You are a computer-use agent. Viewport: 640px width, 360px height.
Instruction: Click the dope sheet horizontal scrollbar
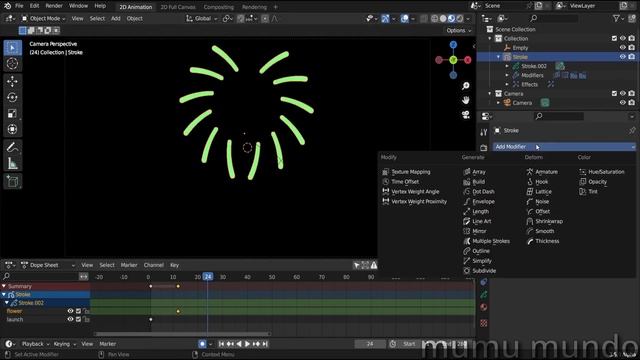(182, 334)
